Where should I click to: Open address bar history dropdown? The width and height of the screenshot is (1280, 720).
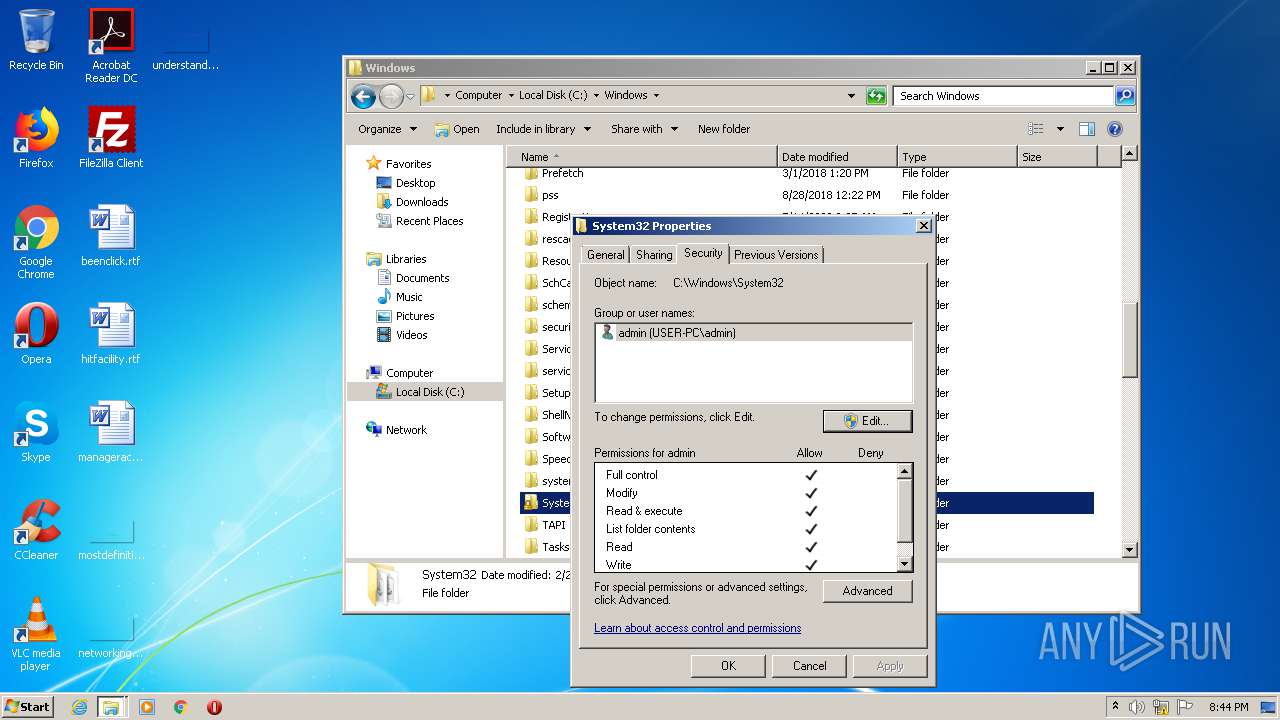coord(851,96)
